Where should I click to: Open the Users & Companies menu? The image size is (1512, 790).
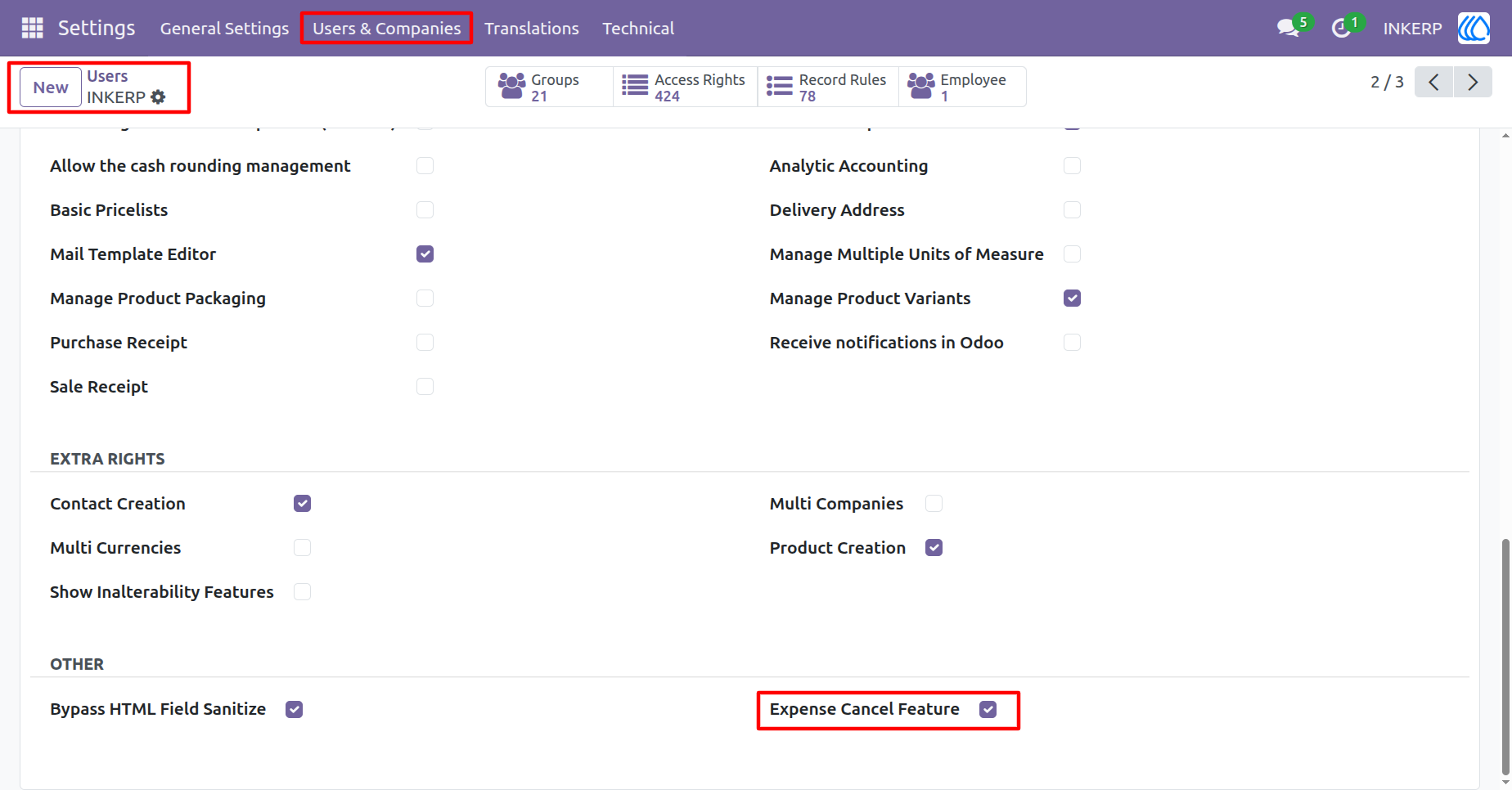click(x=386, y=28)
